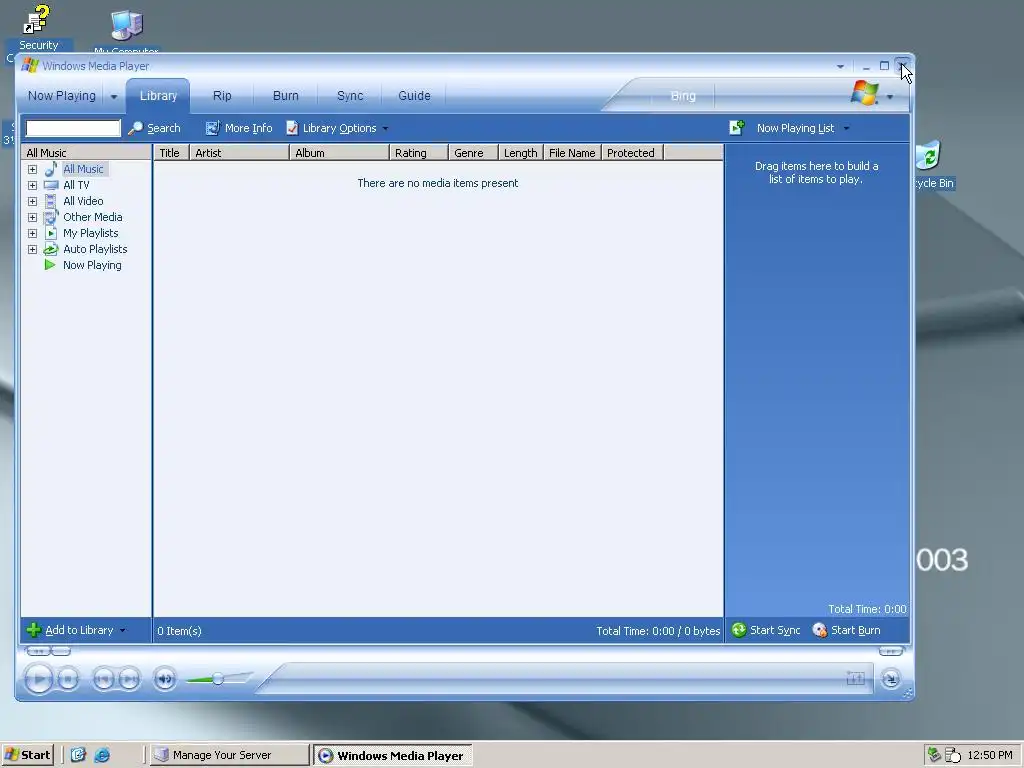Click the Add to Library button
This screenshot has width=1024, height=768.
76,630
